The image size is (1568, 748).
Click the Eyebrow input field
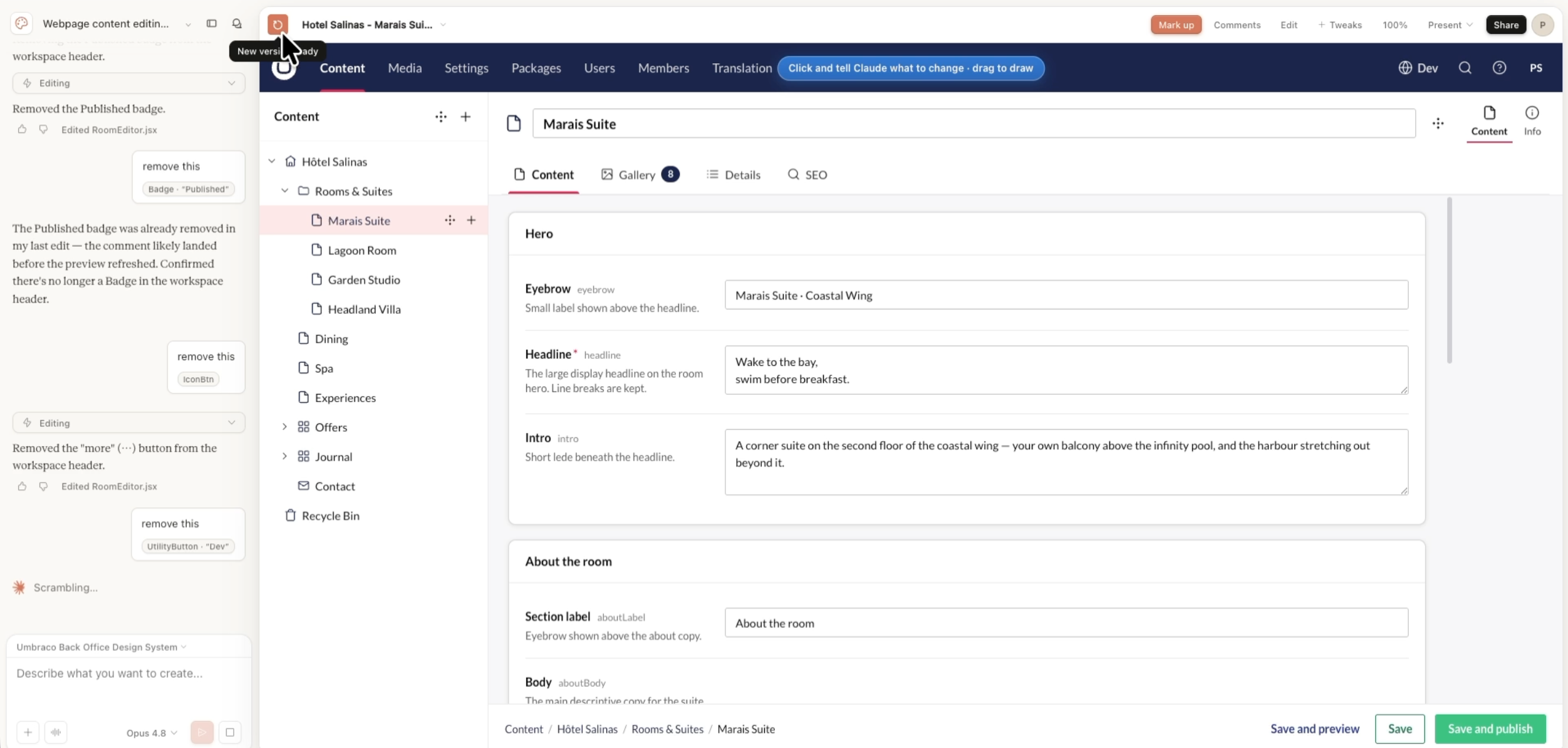1066,295
